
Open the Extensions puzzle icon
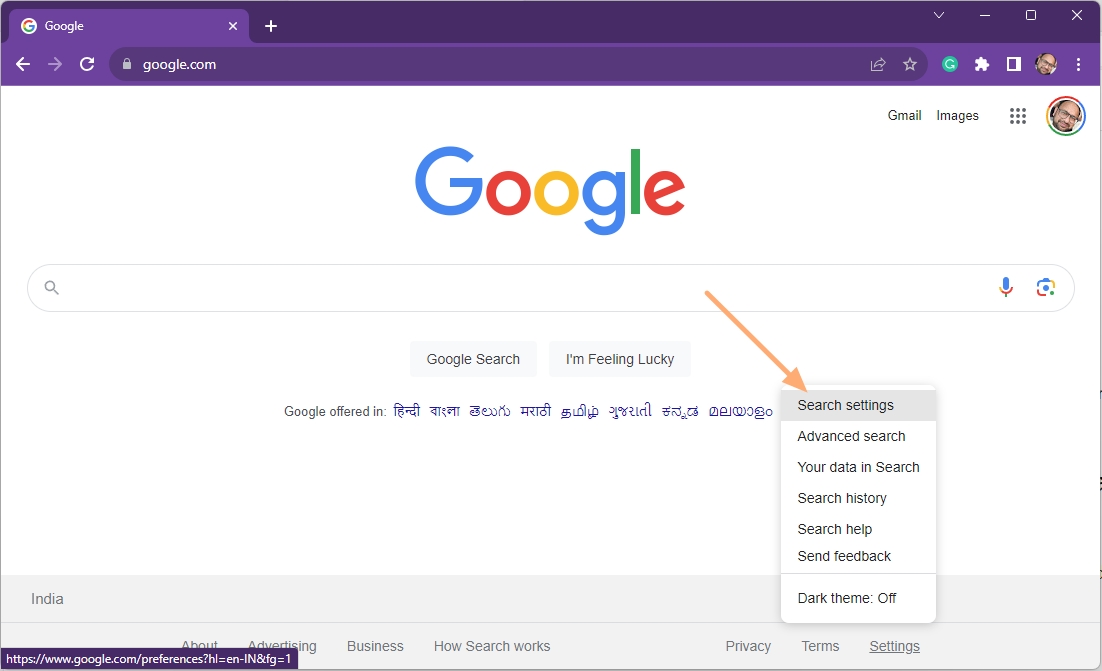(982, 65)
